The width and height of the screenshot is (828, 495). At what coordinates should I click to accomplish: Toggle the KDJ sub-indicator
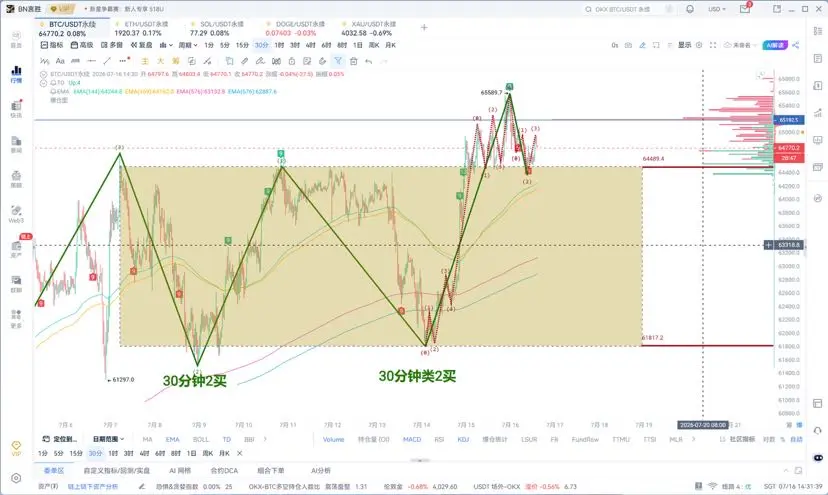[463, 440]
